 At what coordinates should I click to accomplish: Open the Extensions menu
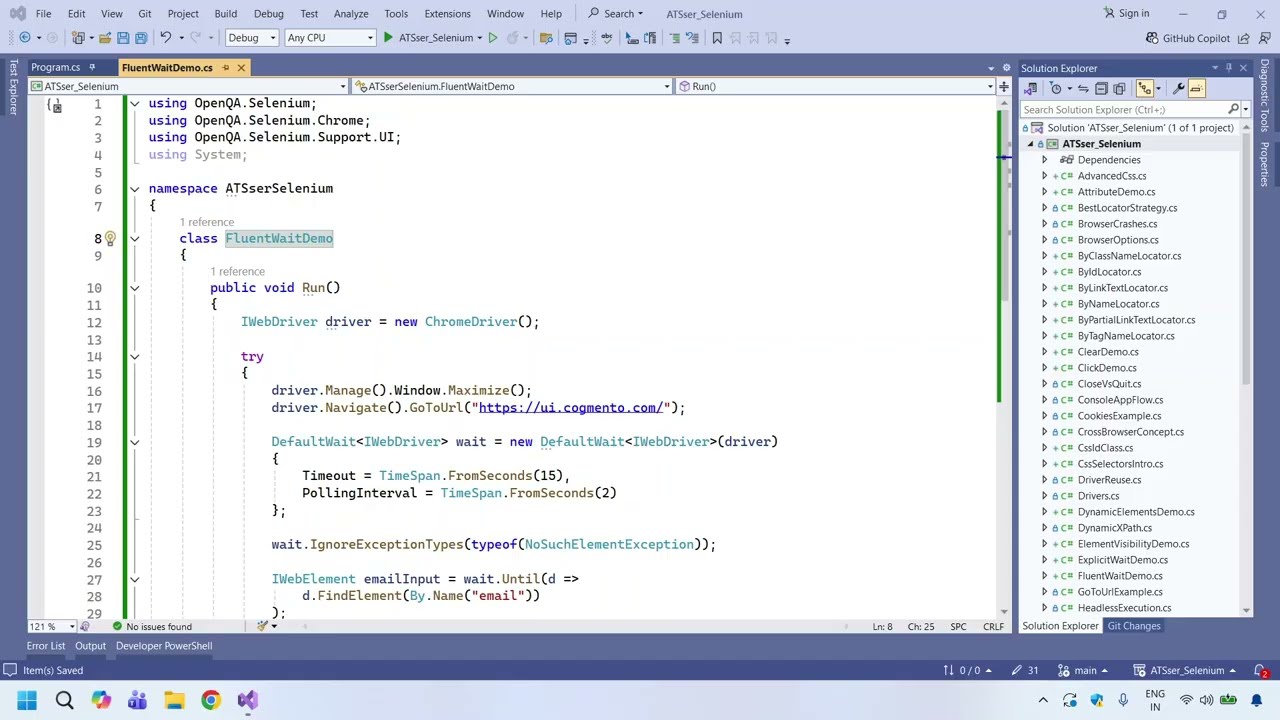(x=447, y=13)
